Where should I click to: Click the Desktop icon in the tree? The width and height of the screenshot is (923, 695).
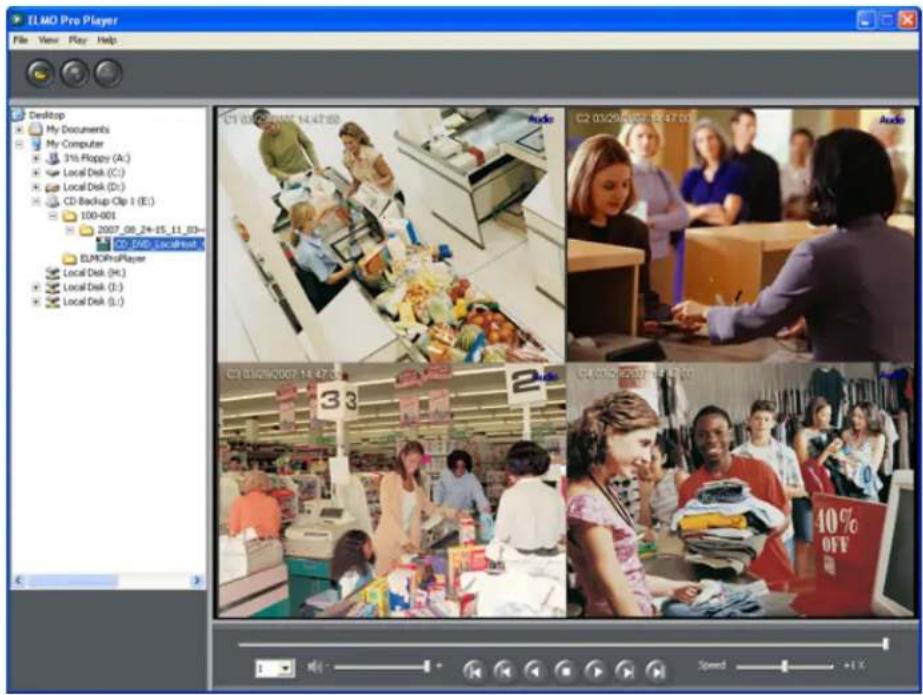coord(18,114)
